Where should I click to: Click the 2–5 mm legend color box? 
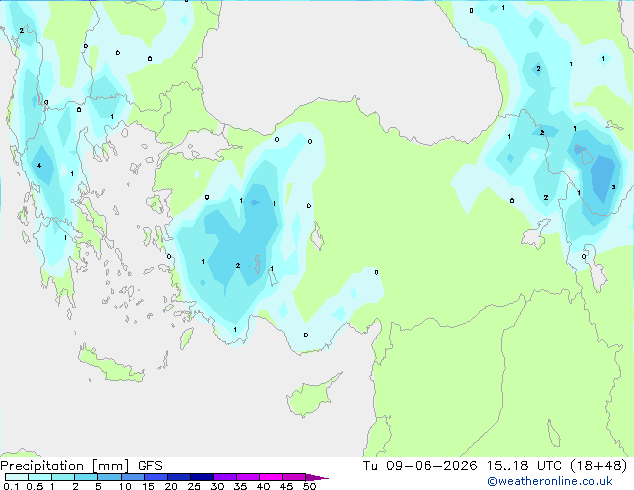point(86,477)
